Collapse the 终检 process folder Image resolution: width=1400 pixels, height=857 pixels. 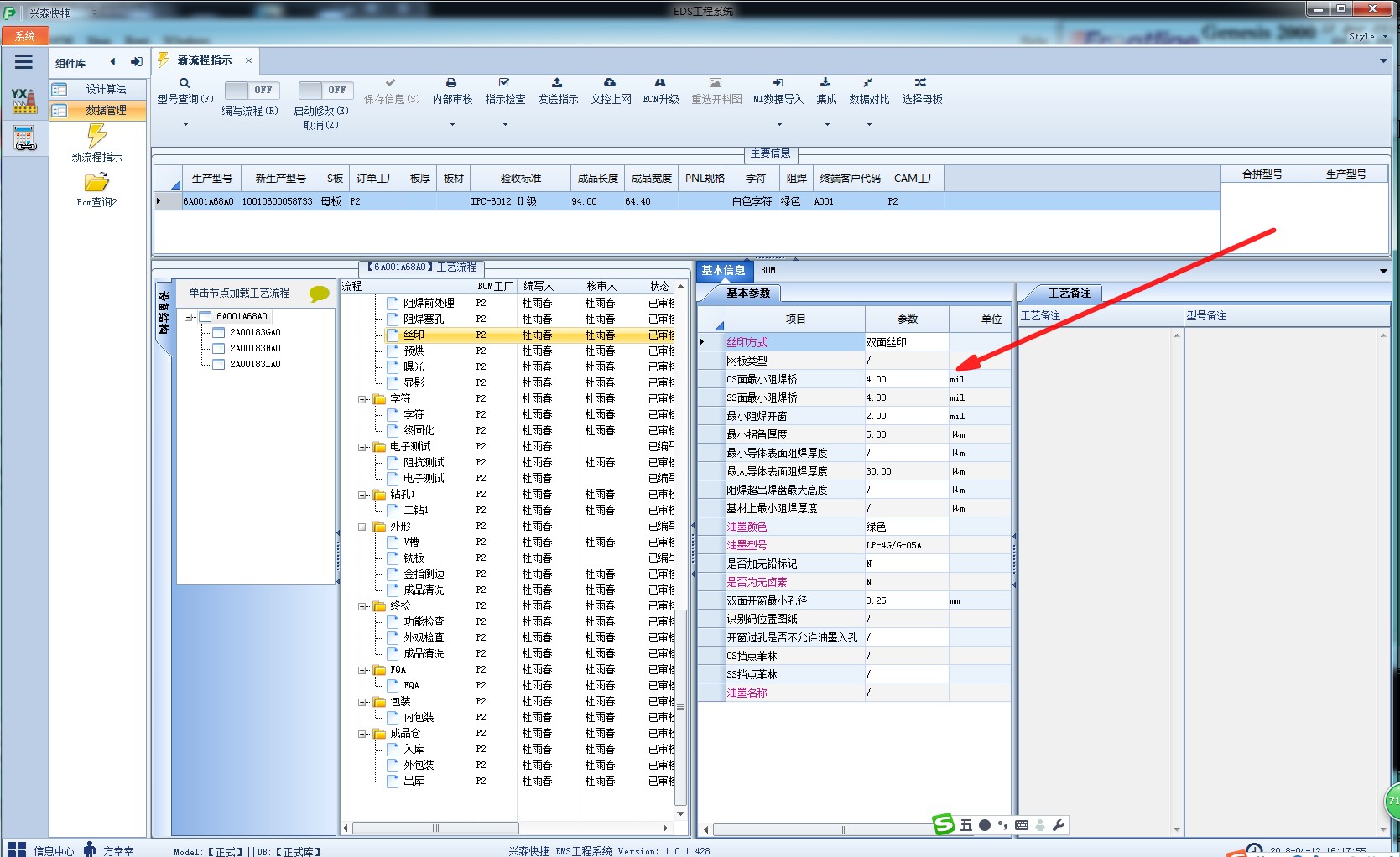tap(363, 606)
